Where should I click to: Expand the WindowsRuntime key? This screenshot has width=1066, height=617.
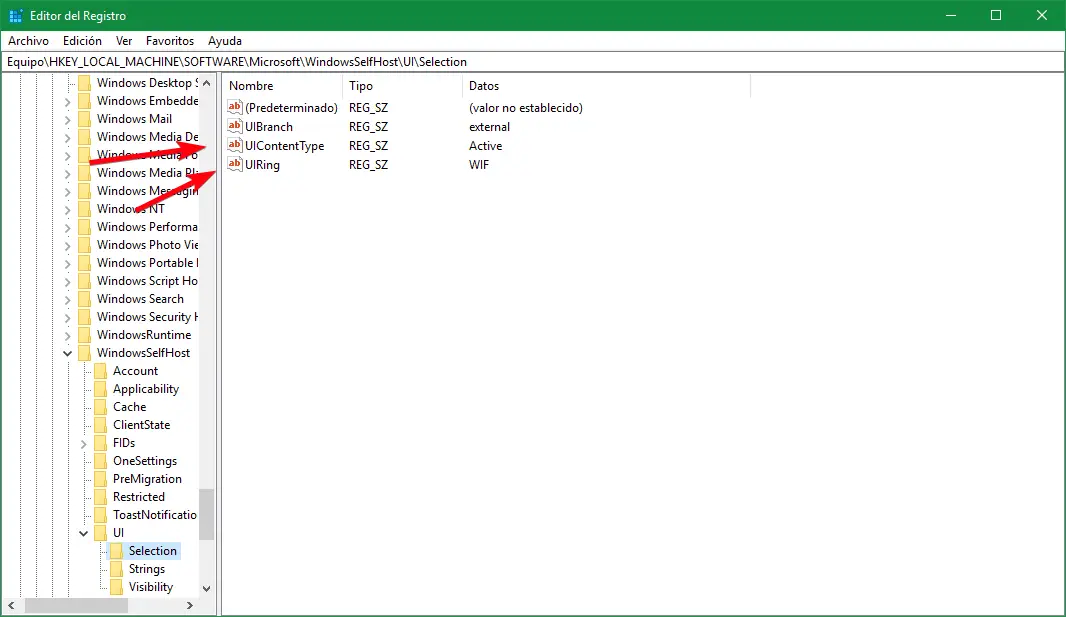(x=67, y=335)
